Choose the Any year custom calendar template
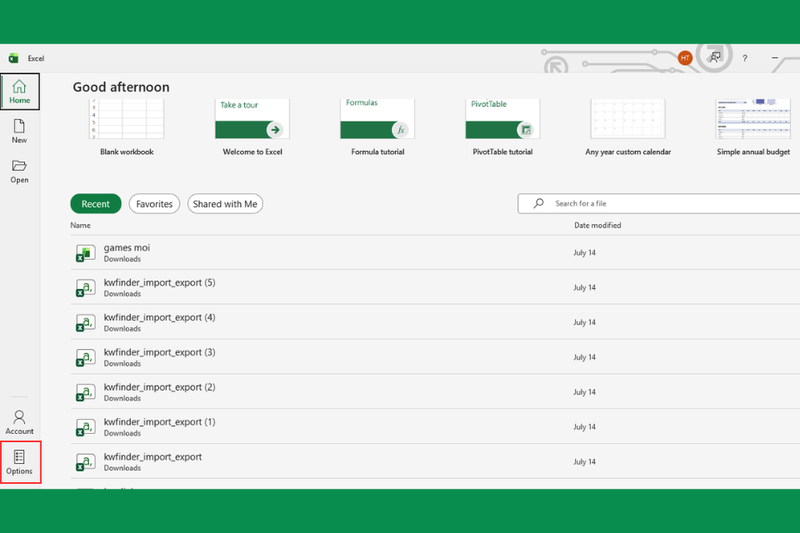800x533 pixels. (628, 128)
